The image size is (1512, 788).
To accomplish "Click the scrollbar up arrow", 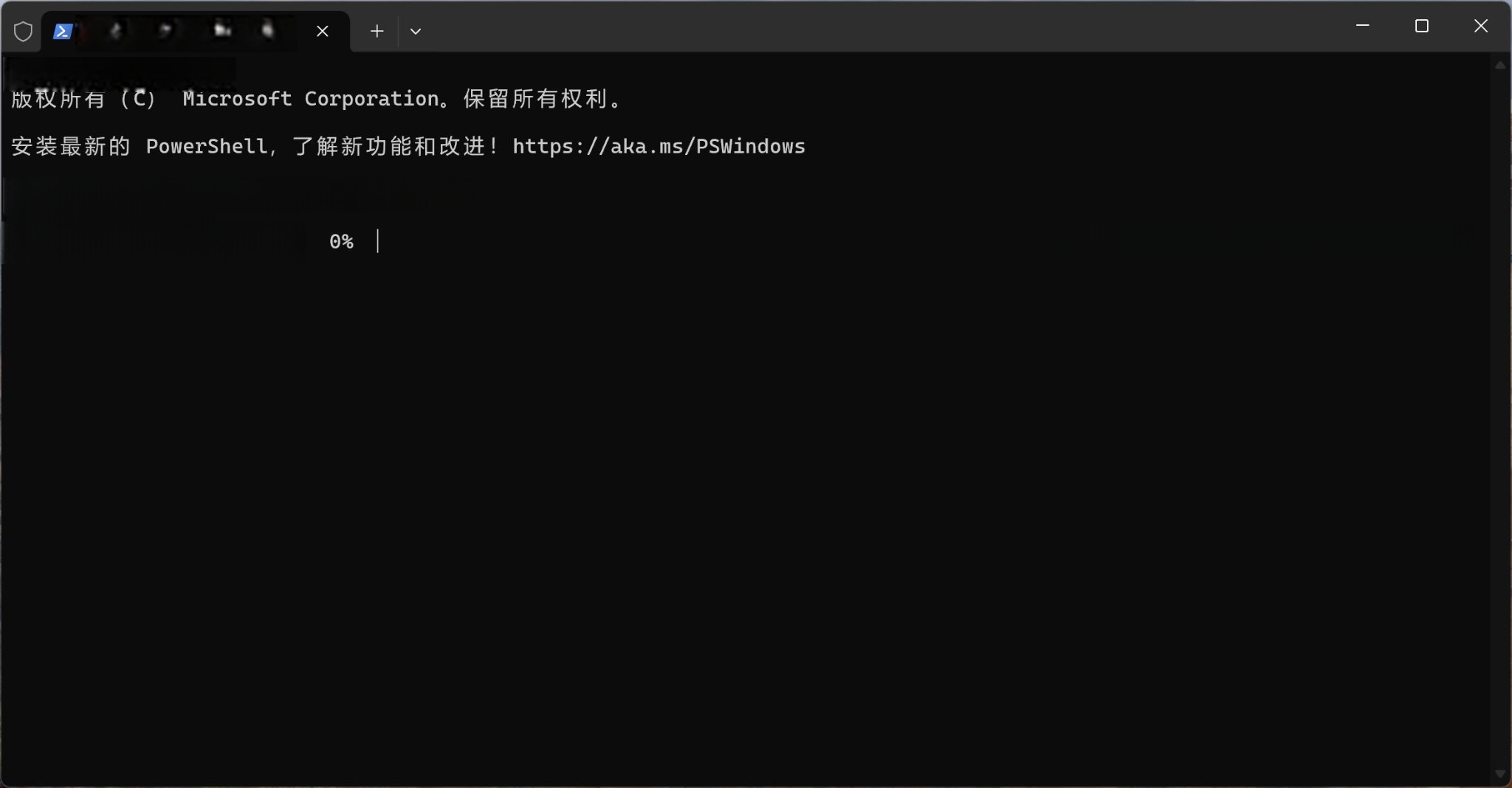I will pyautogui.click(x=1499, y=65).
